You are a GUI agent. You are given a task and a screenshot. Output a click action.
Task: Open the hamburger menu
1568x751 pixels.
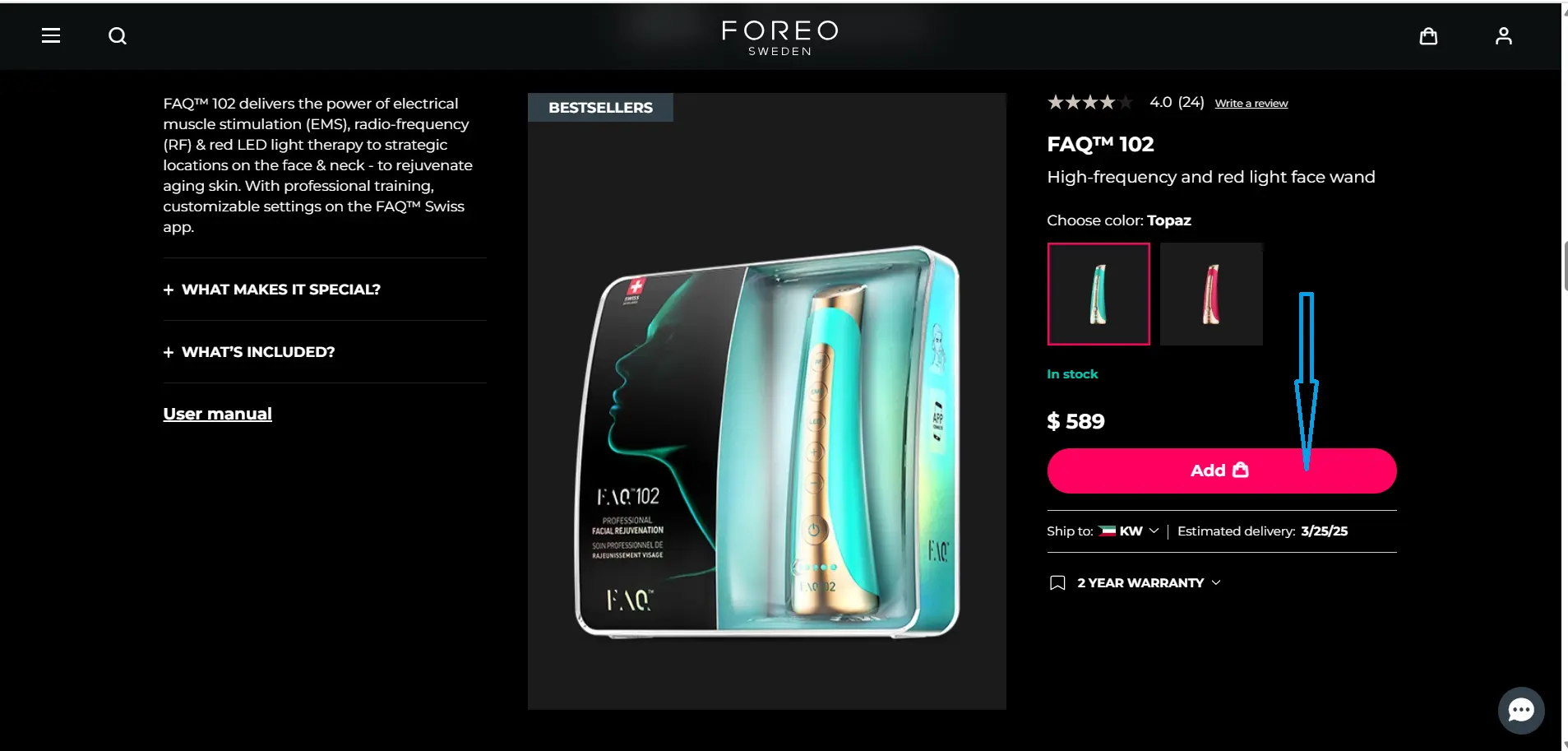51,35
